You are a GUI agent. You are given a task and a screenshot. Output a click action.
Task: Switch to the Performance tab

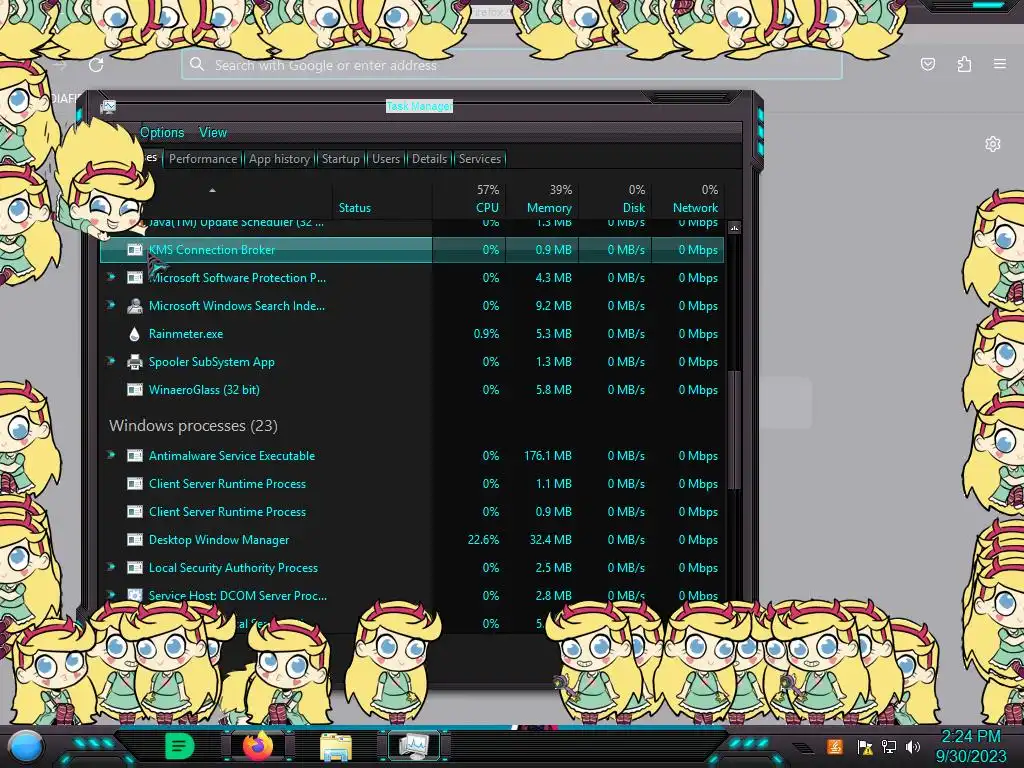pos(203,159)
